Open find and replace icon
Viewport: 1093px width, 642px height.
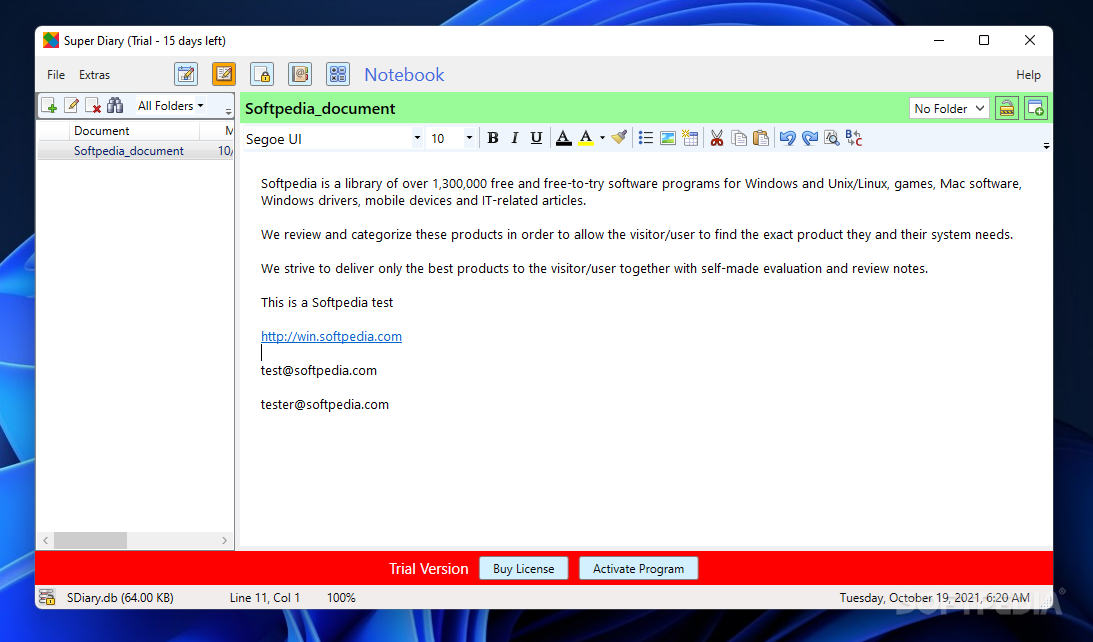point(854,138)
